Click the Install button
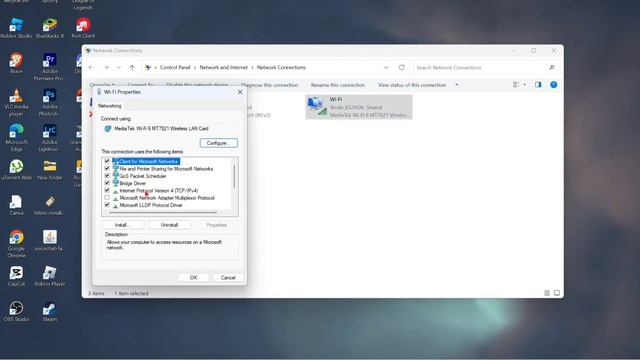 click(122, 225)
